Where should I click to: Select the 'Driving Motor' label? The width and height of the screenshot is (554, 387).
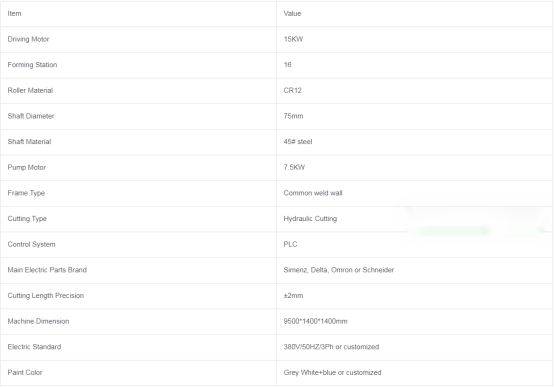point(28,39)
